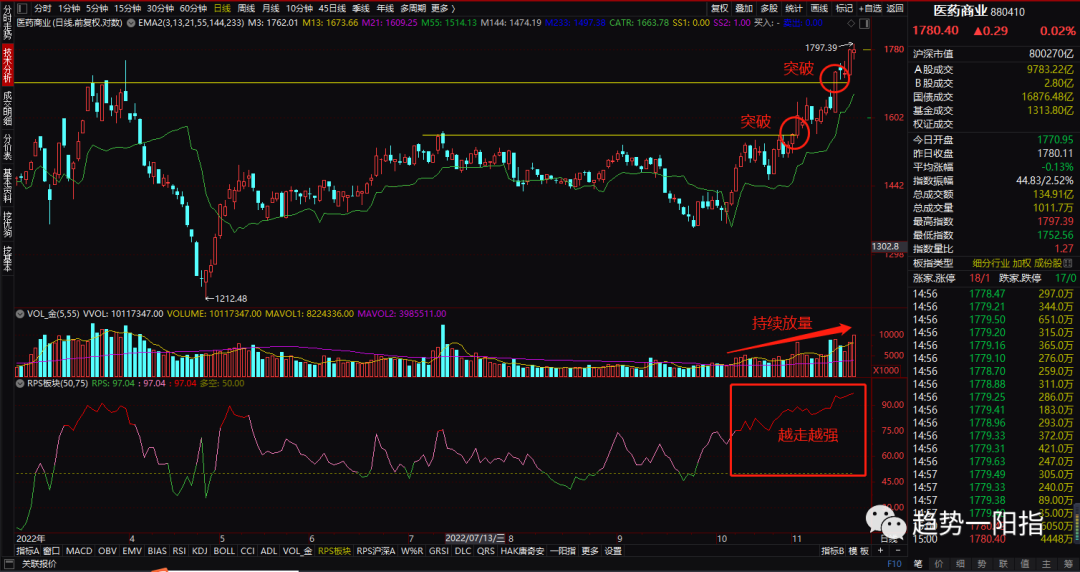Click the 标记 mark button

tap(844, 8)
